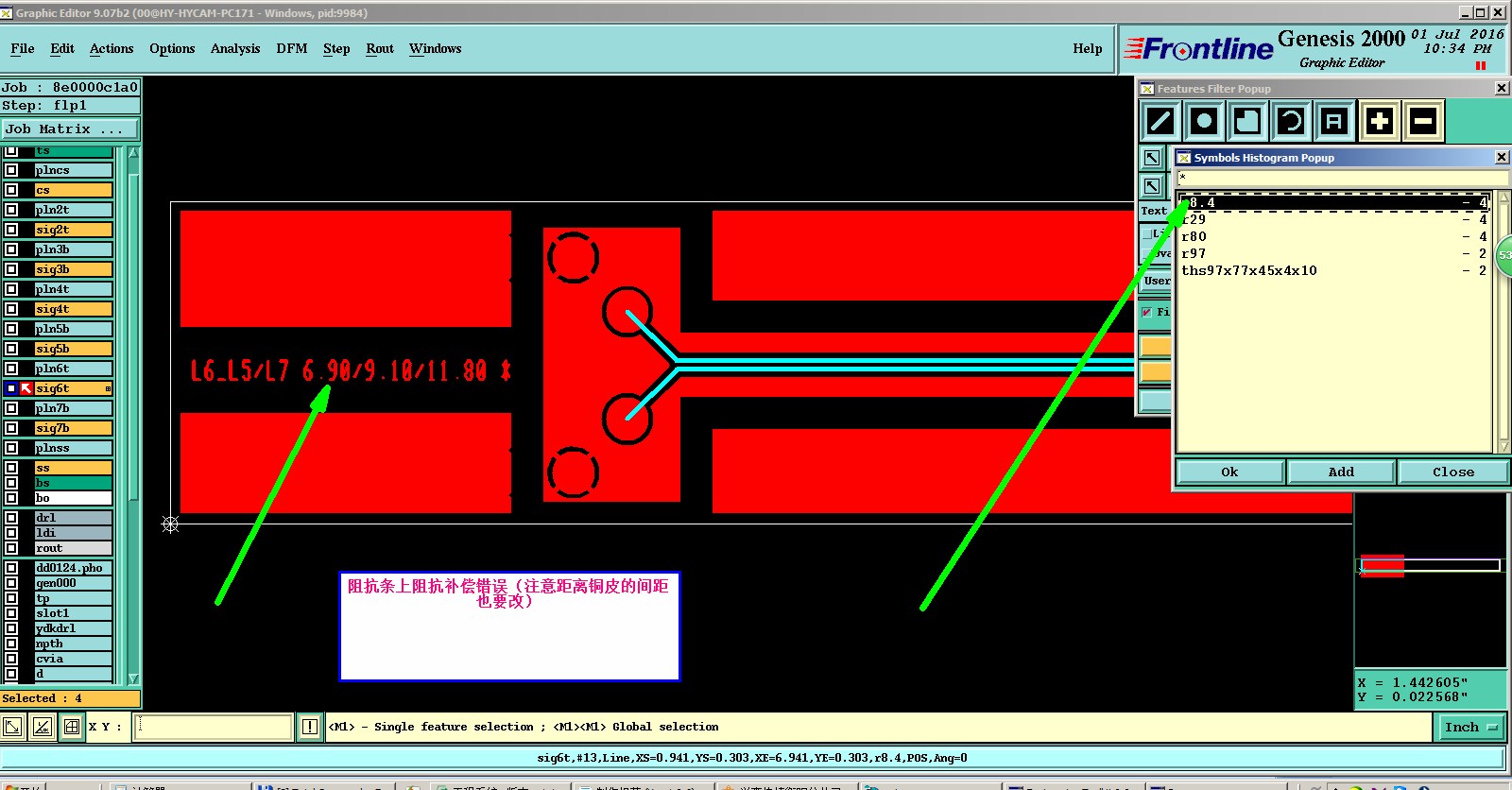Click the layer list vertical scrollbar
This screenshot has height=790, width=1512.
pos(133,416)
